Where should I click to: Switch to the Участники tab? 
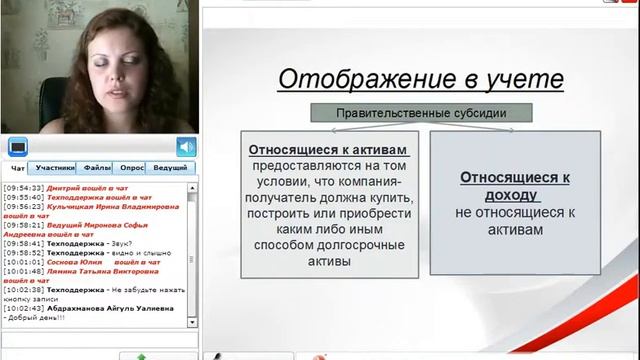pyautogui.click(x=52, y=168)
